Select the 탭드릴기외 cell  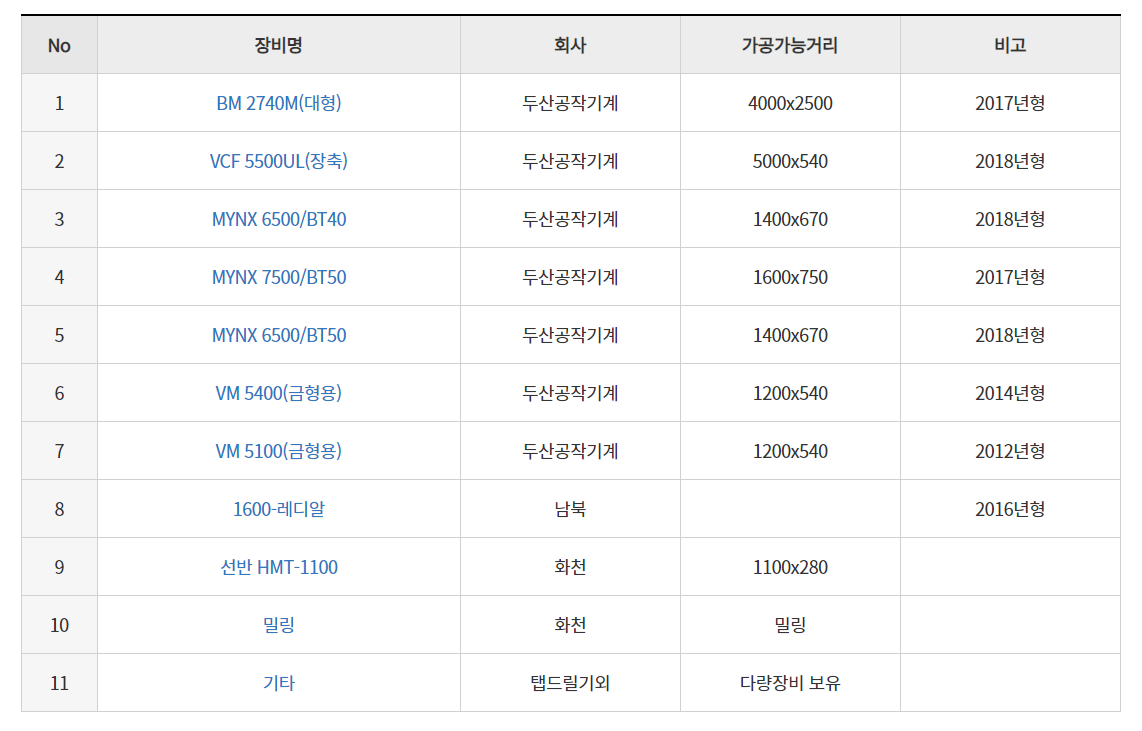click(x=570, y=683)
